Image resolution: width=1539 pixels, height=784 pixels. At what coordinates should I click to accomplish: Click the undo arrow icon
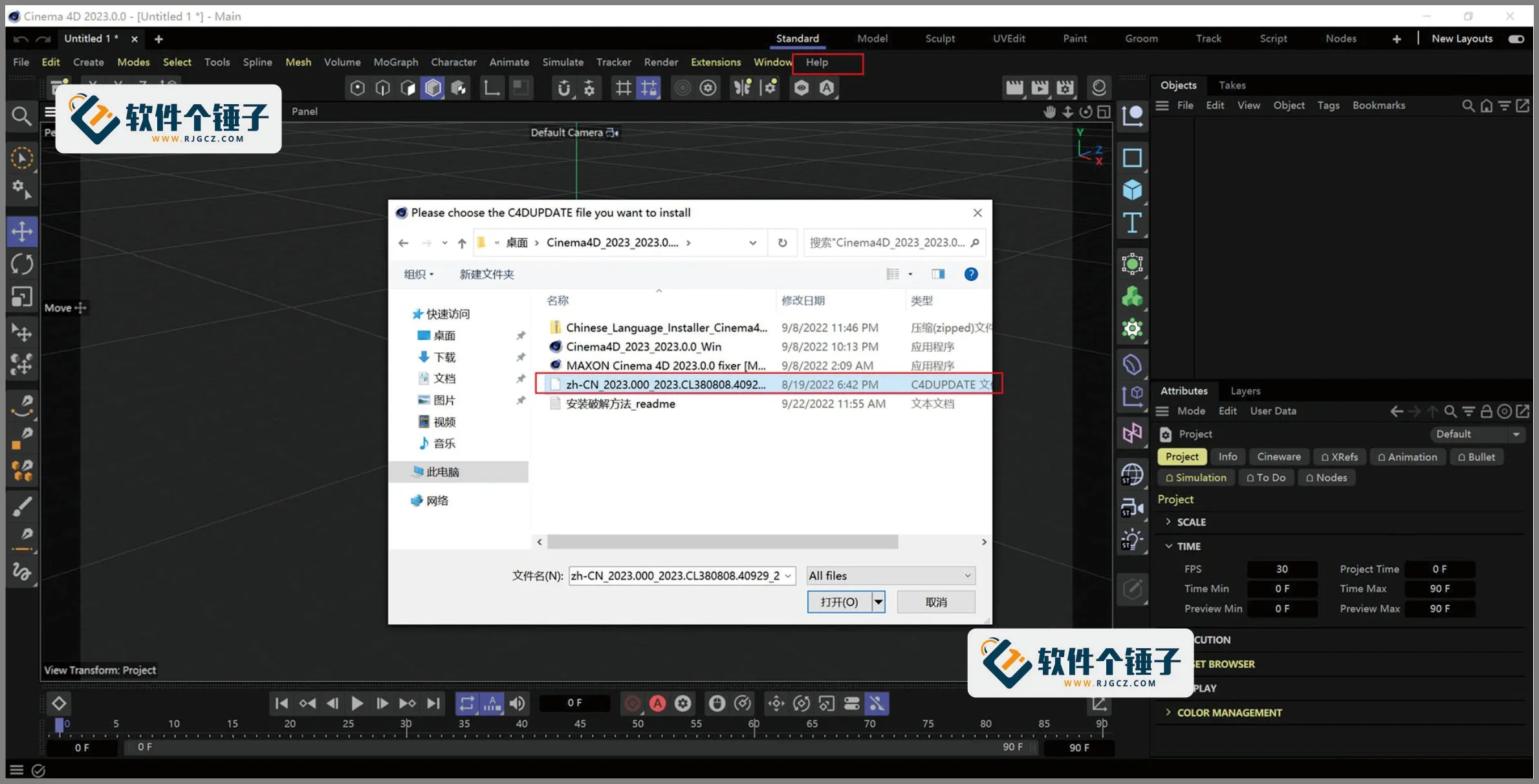[x=21, y=39]
